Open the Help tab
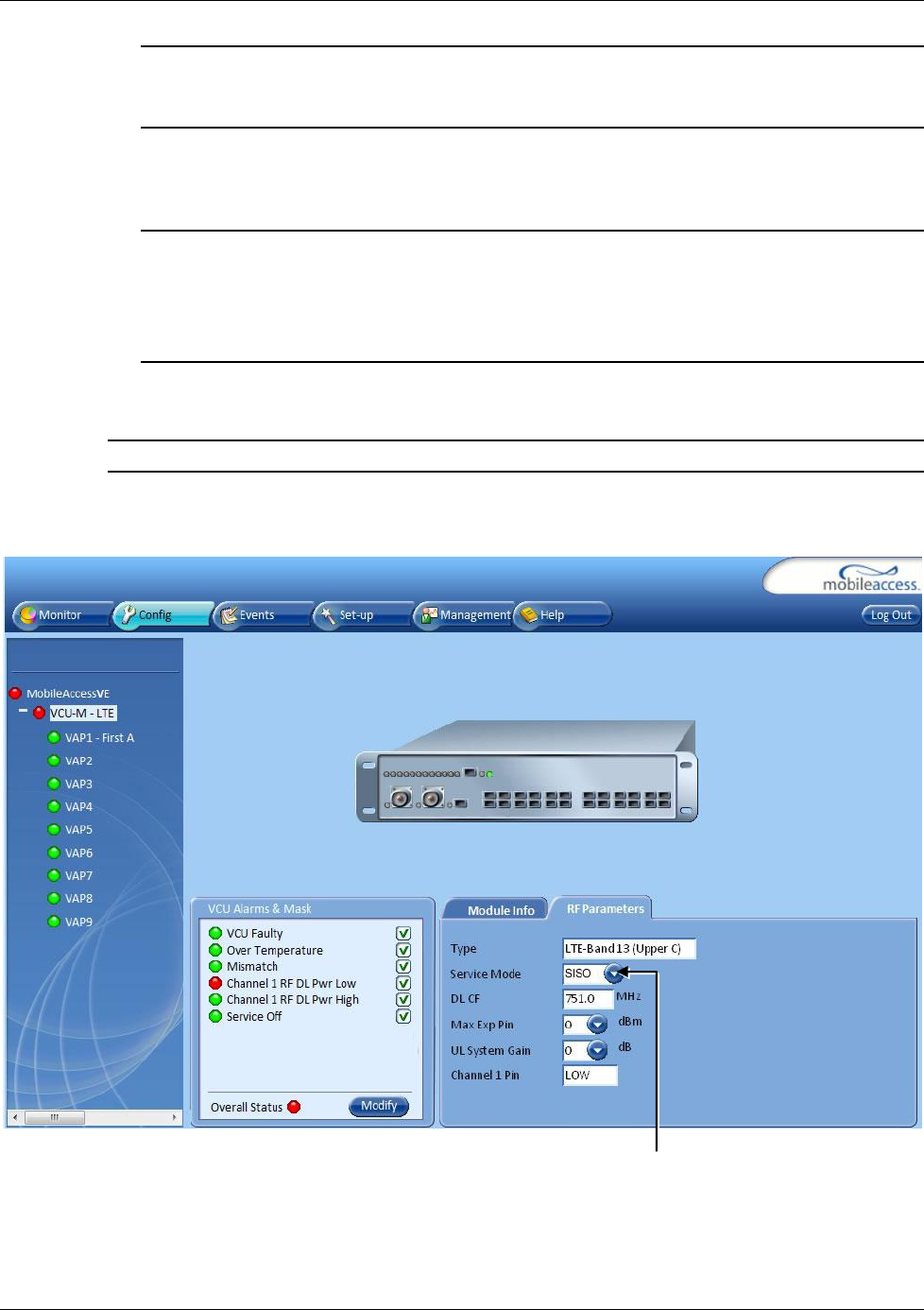This screenshot has width=924, height=1310. [x=563, y=615]
